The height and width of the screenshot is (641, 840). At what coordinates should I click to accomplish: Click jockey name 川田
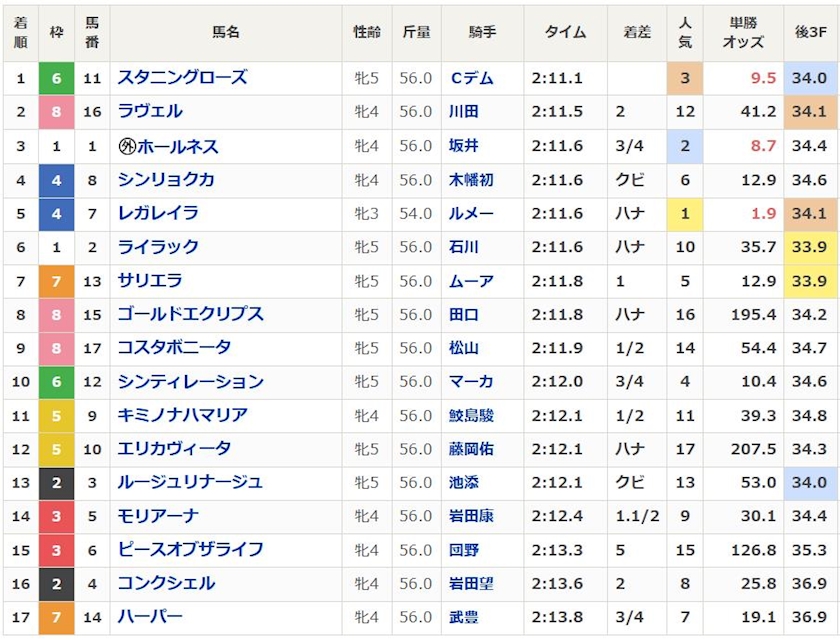tap(464, 112)
